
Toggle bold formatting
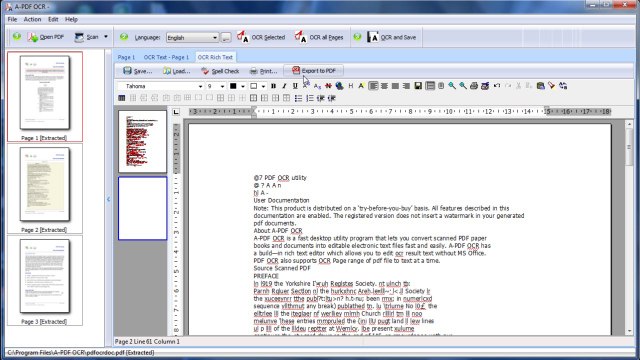click(273, 86)
